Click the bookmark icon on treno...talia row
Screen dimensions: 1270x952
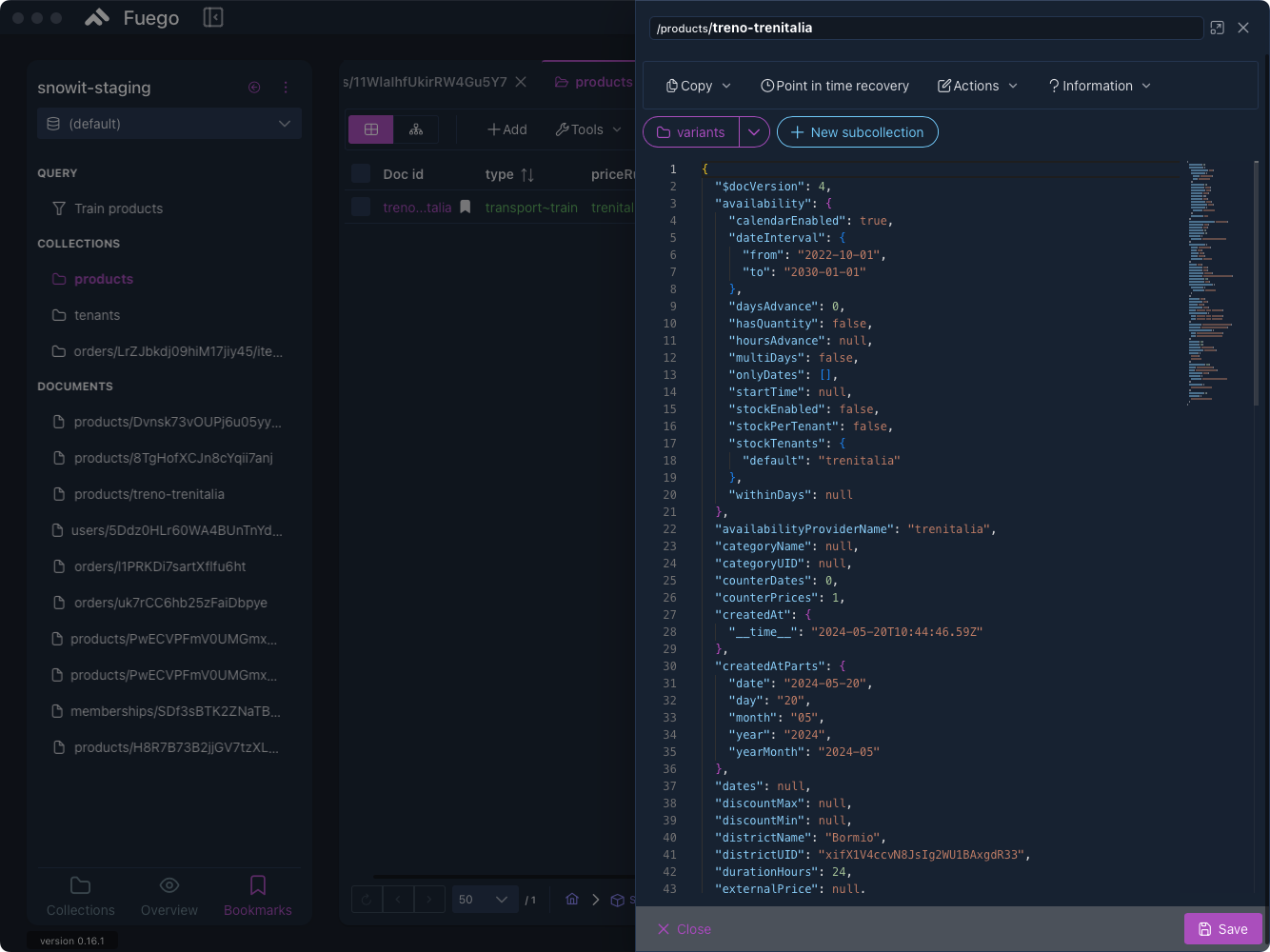(465, 207)
